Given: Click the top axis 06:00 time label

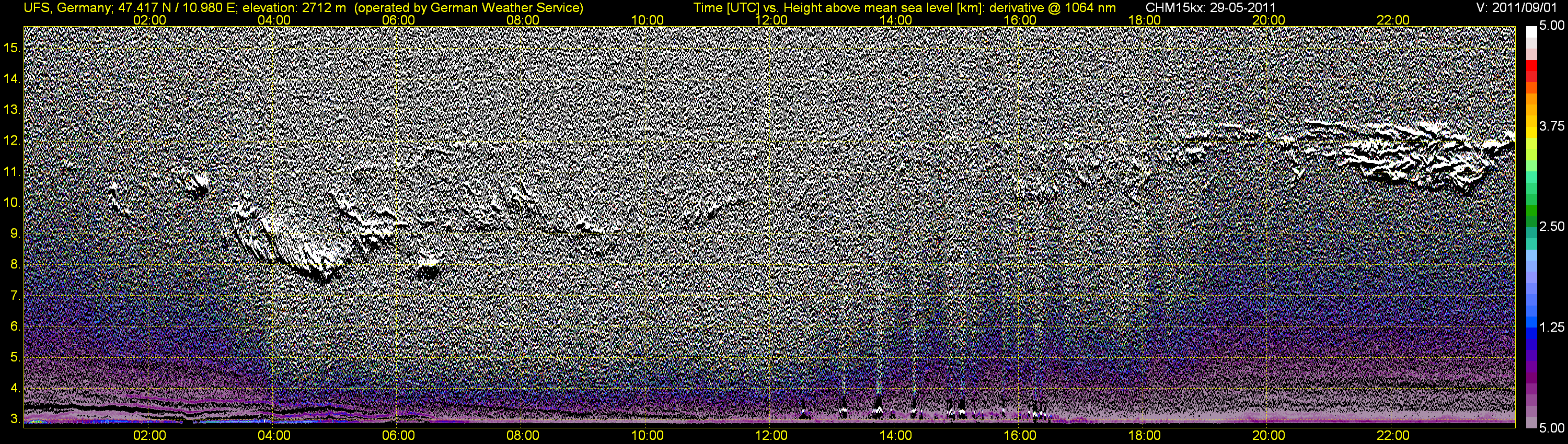Looking at the screenshot, I should coord(399,20).
